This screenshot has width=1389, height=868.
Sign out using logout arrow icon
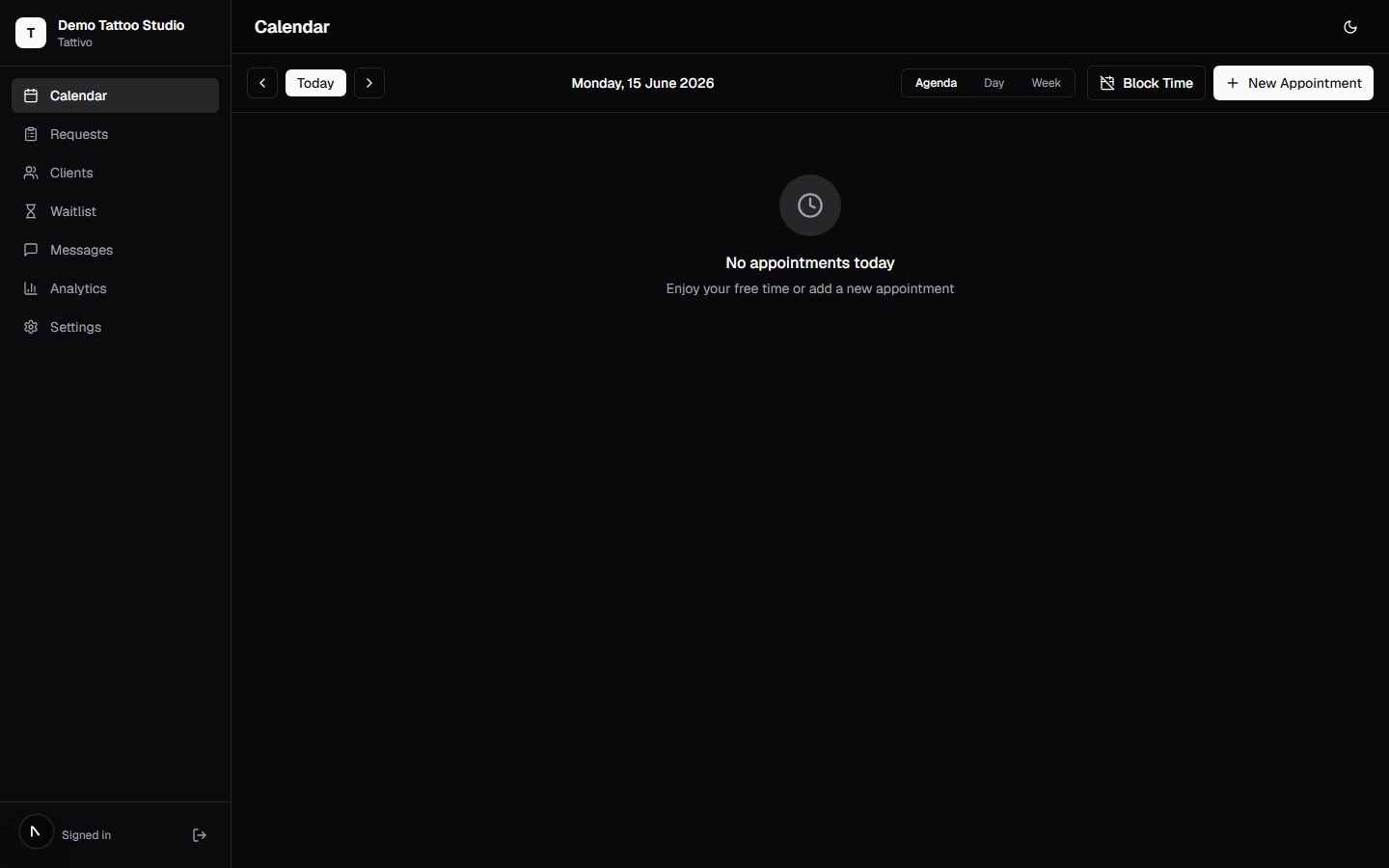tap(200, 835)
